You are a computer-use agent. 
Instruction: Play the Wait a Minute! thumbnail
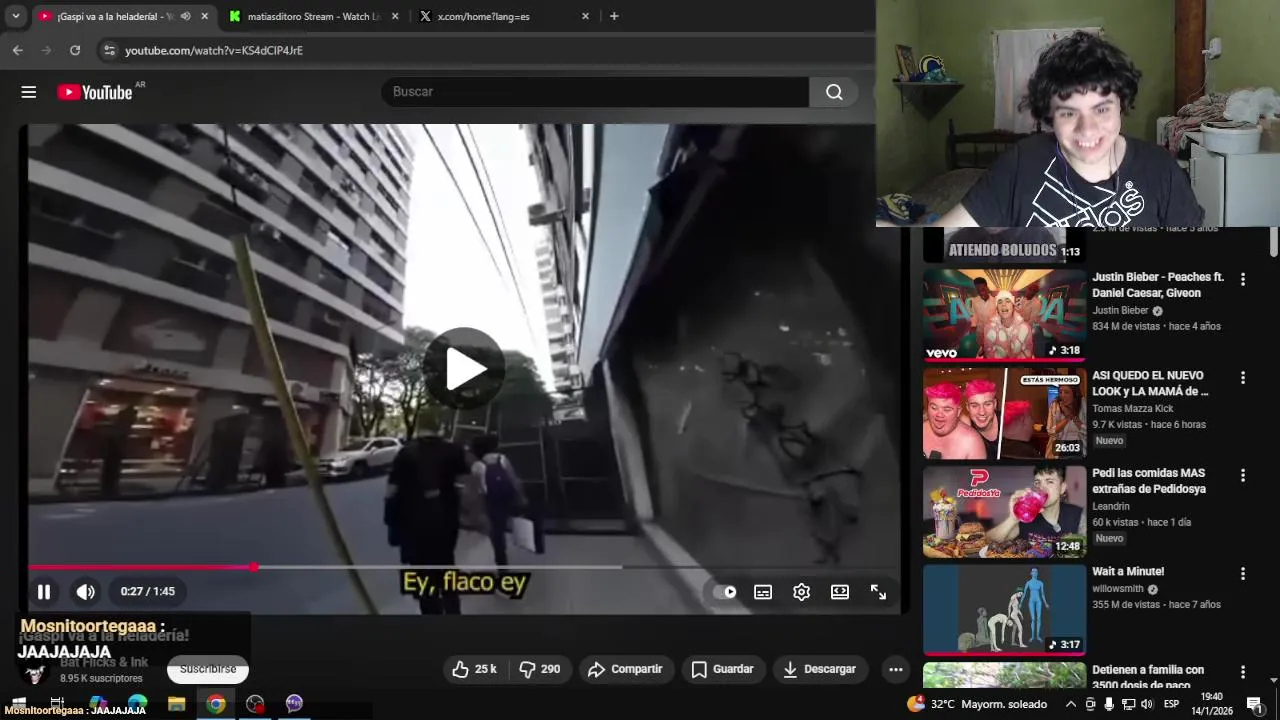tap(1004, 608)
